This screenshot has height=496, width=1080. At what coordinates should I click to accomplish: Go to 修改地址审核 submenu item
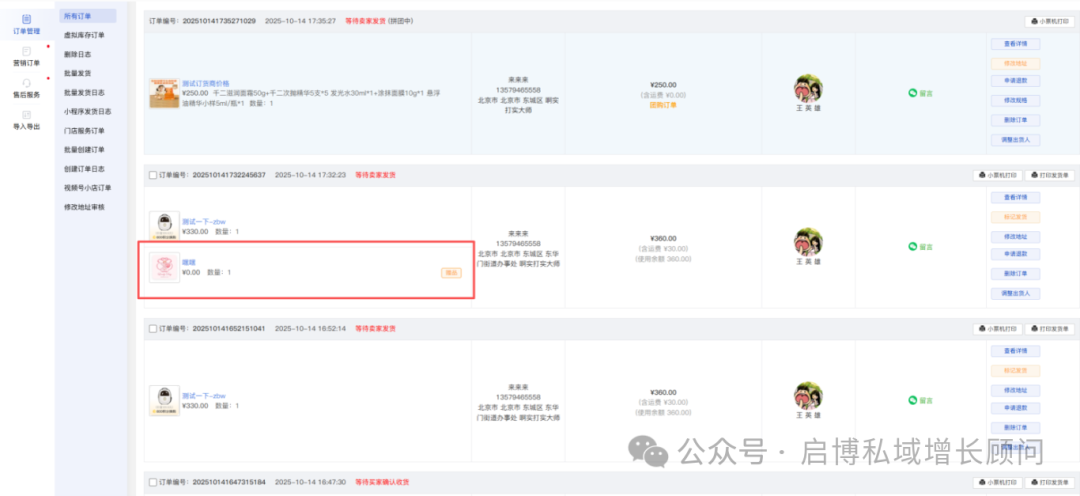[84, 207]
